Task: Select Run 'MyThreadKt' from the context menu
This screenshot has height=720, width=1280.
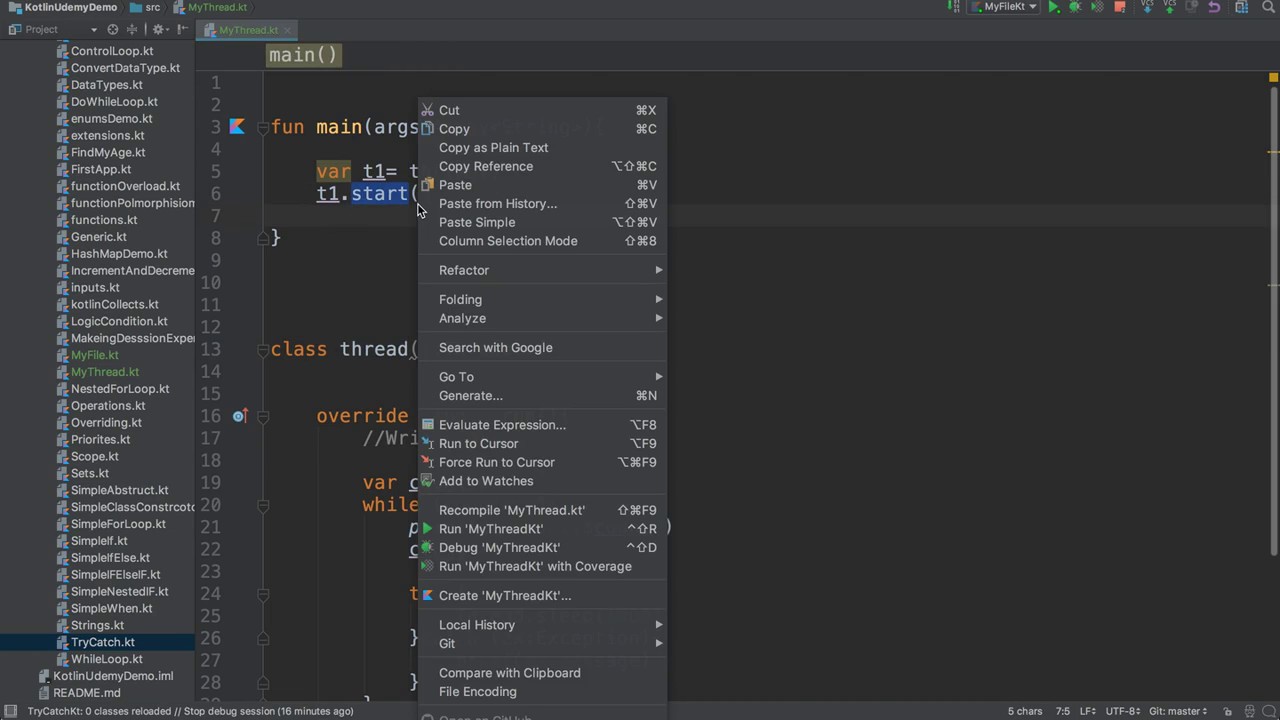Action: (541, 529)
